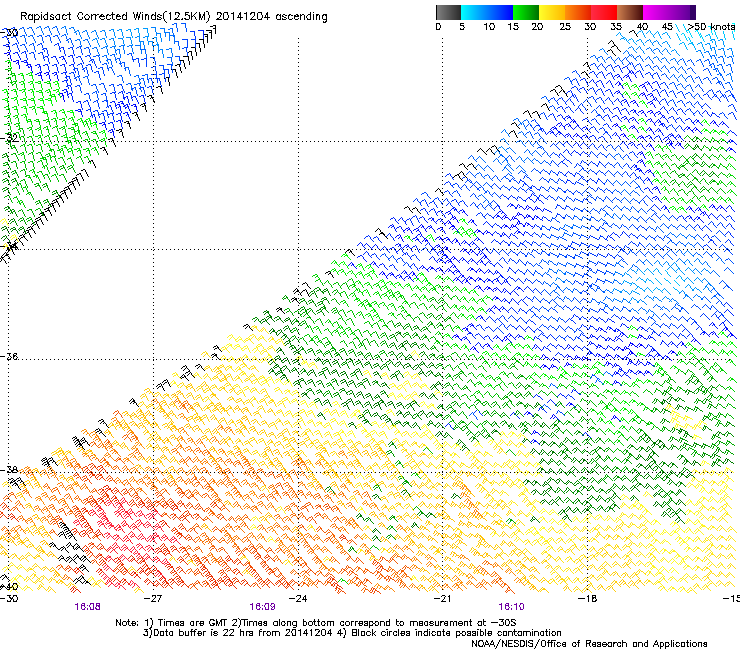Click the '-38' latitude axis label
This screenshot has height=650, width=740.
click(9, 470)
